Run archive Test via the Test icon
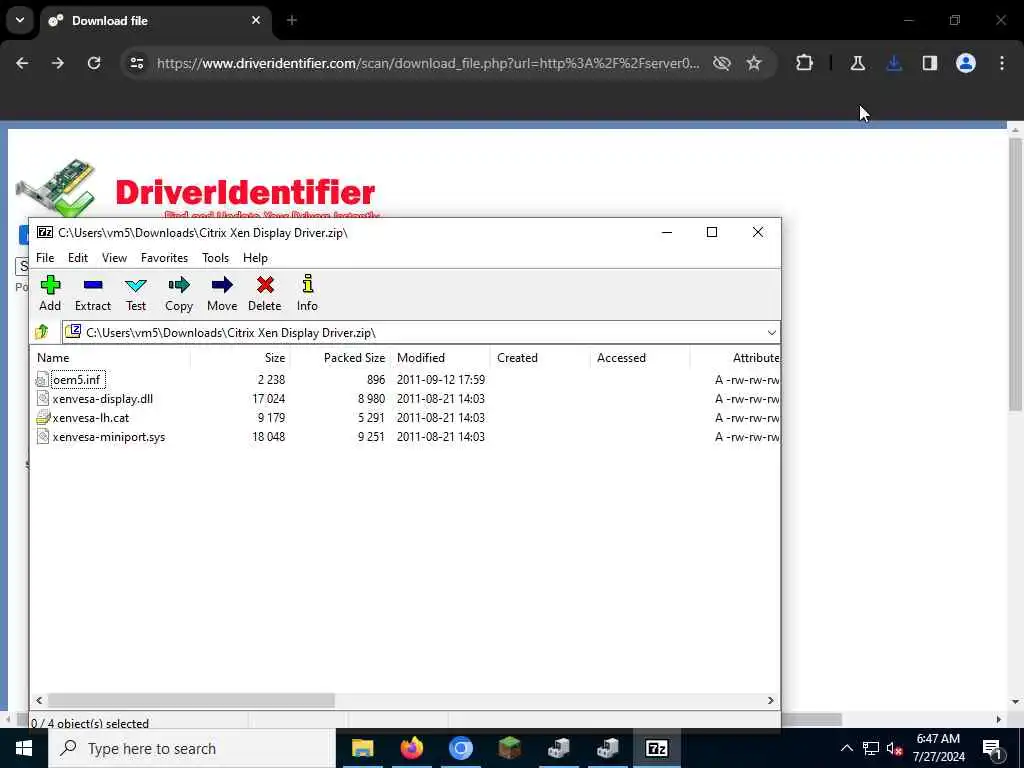The height and width of the screenshot is (768, 1024). pyautogui.click(x=136, y=285)
